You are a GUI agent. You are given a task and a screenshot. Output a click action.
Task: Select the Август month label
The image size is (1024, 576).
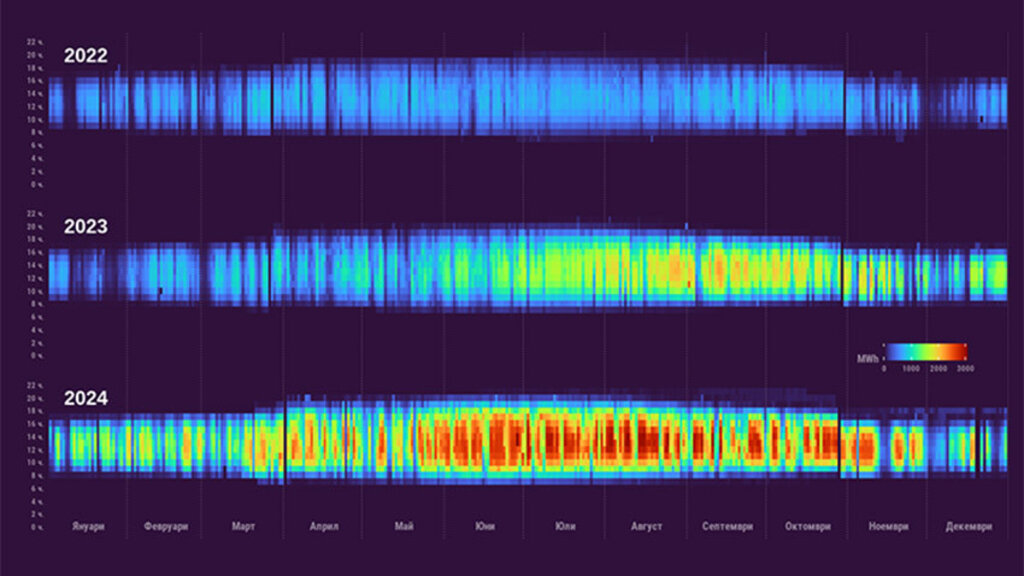[x=647, y=526]
